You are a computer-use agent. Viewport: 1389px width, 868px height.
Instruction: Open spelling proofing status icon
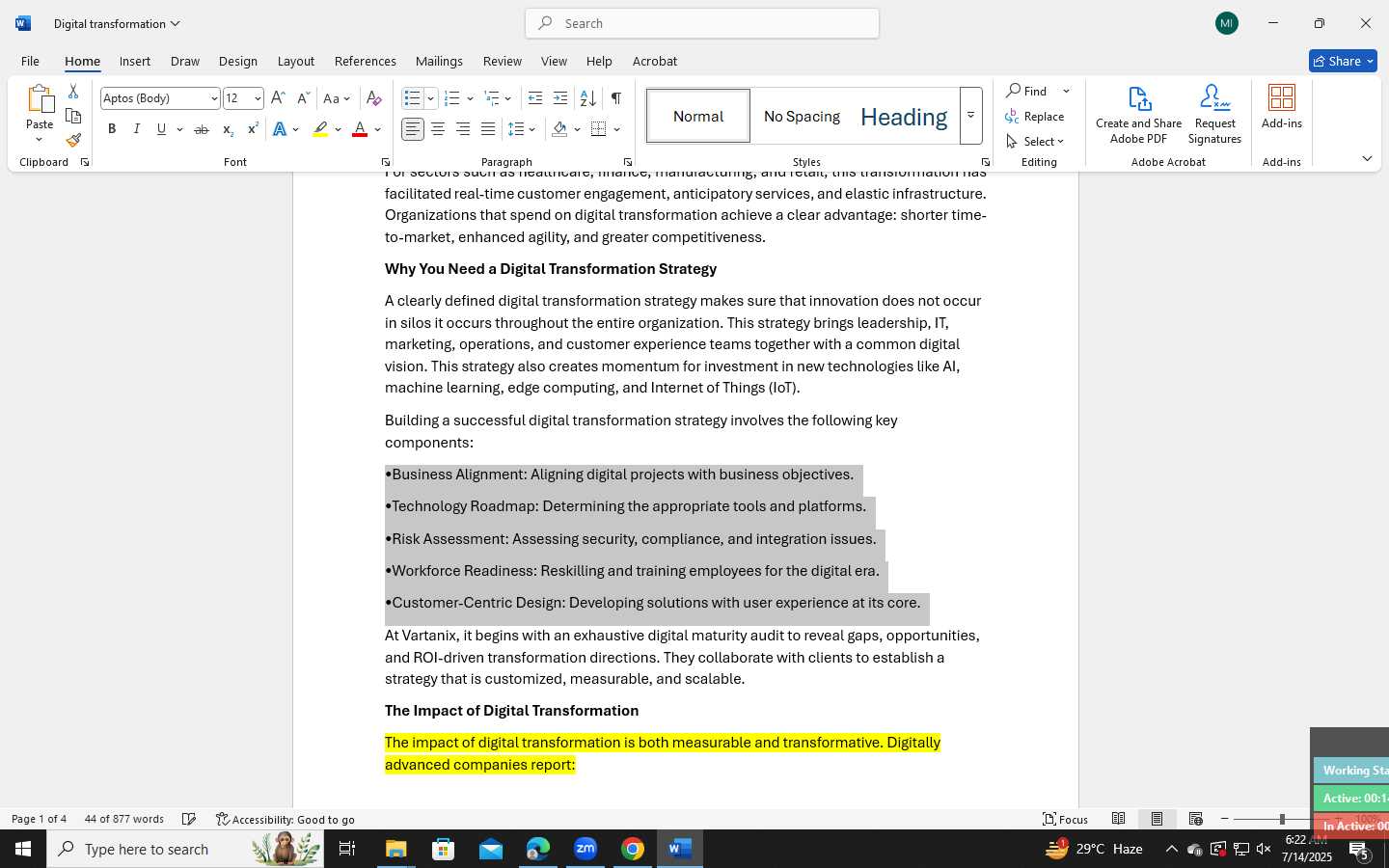189,819
